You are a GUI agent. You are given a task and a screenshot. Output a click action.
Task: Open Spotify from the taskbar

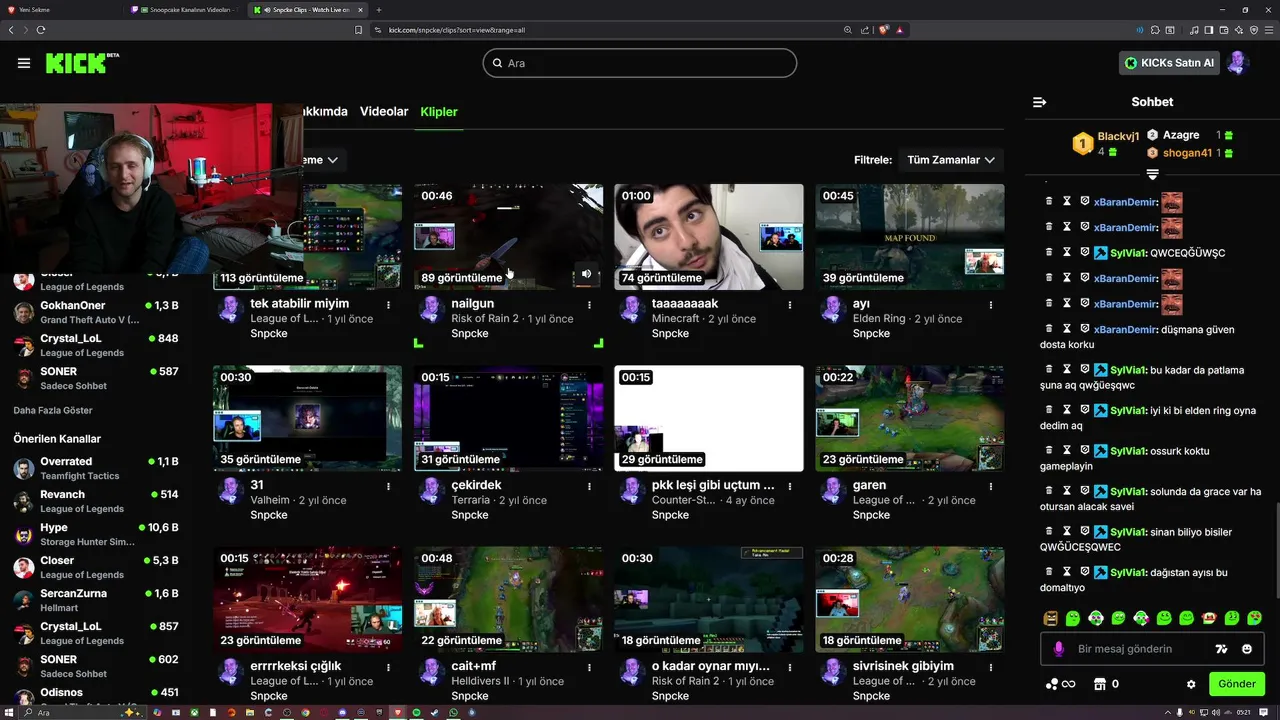416,712
